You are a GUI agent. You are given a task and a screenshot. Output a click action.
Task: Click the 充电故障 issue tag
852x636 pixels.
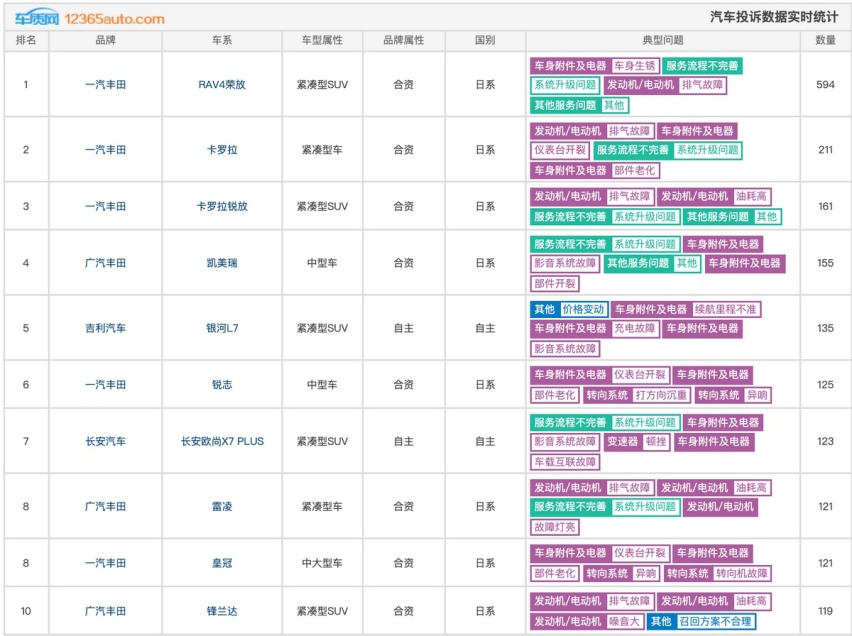634,329
